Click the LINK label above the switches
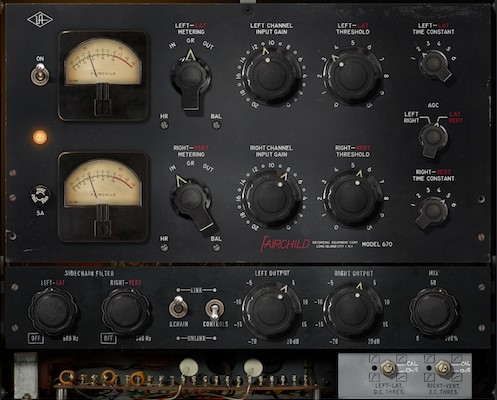The width and height of the screenshot is (497, 400). coord(197,290)
